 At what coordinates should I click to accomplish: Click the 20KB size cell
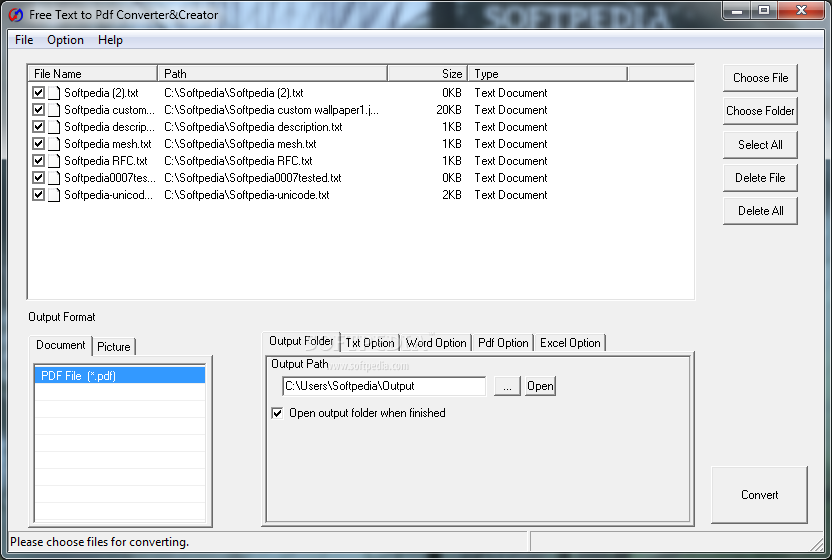449,110
